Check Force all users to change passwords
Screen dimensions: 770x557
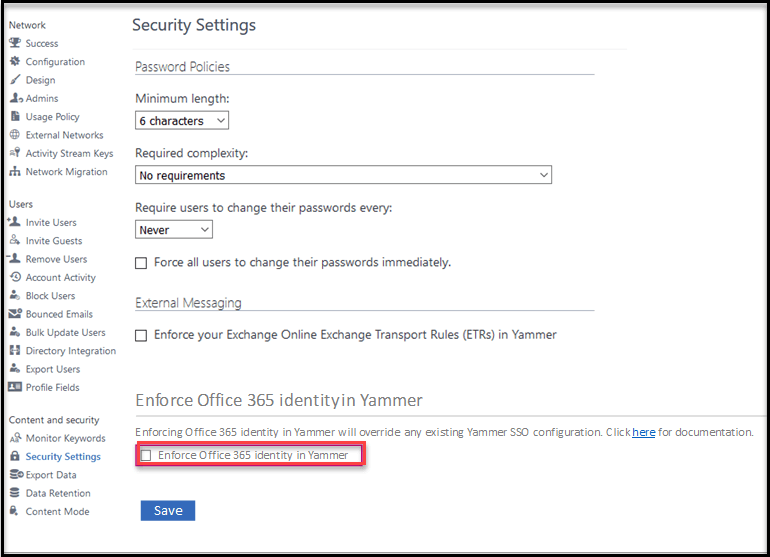pos(142,263)
